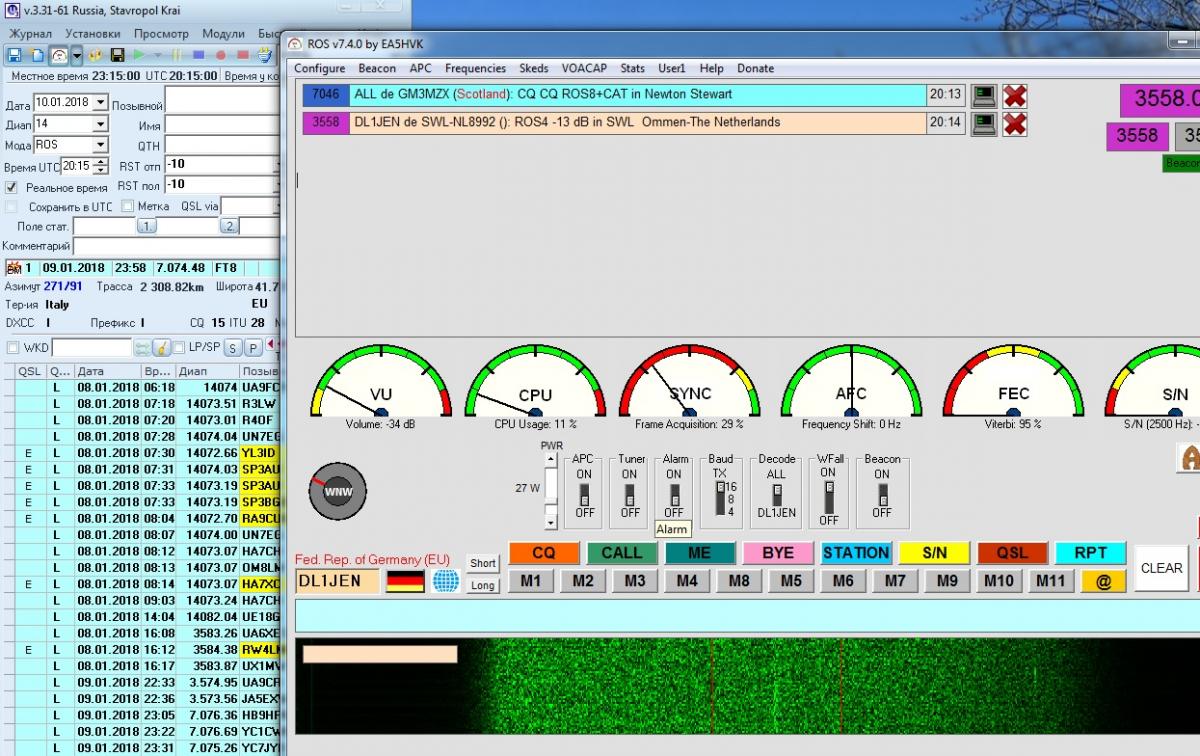The height and width of the screenshot is (756, 1200).
Task: Open the Дата date dropdown
Action: coord(100,103)
